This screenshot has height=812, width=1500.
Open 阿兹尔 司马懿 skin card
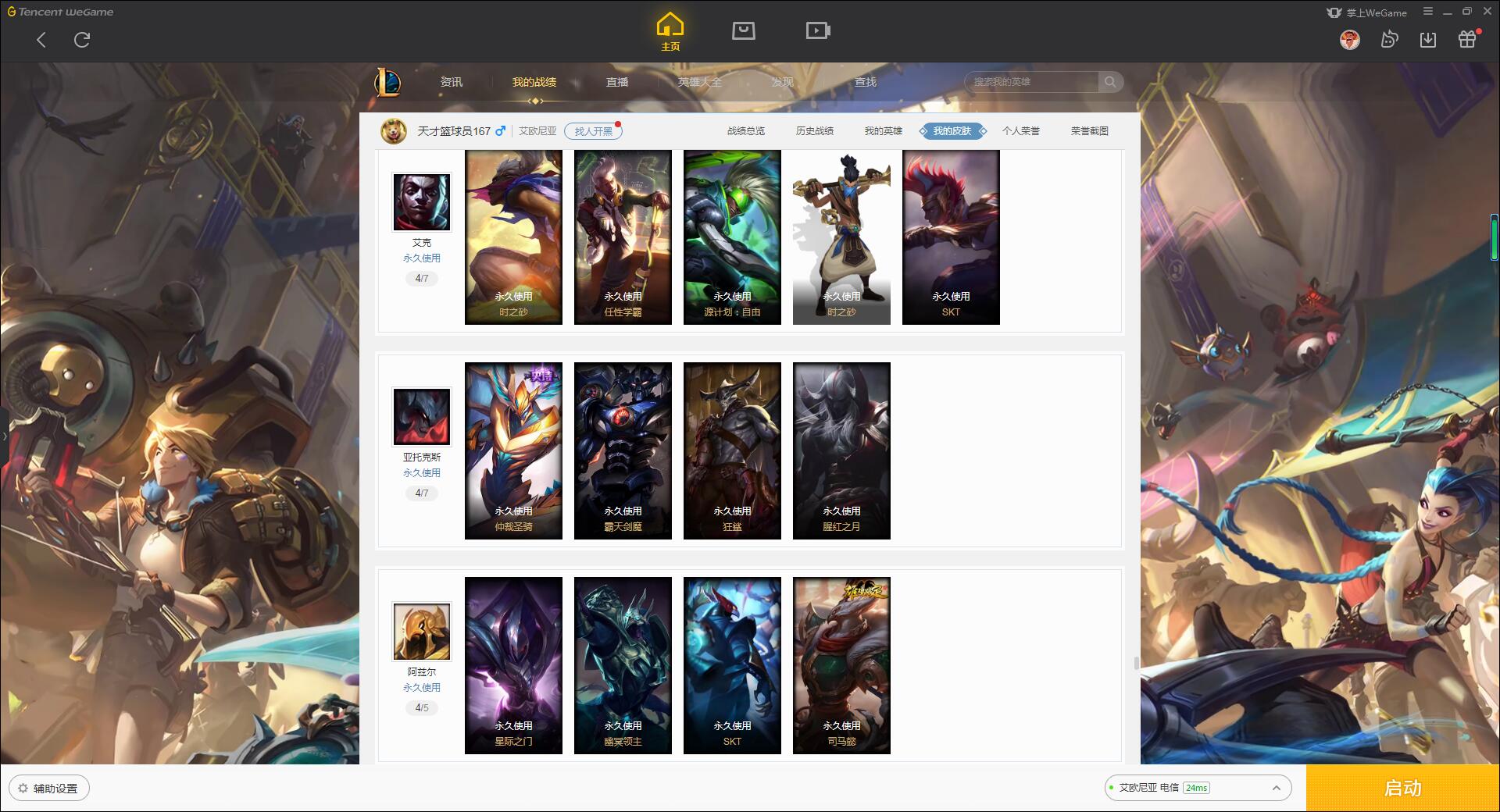point(841,665)
